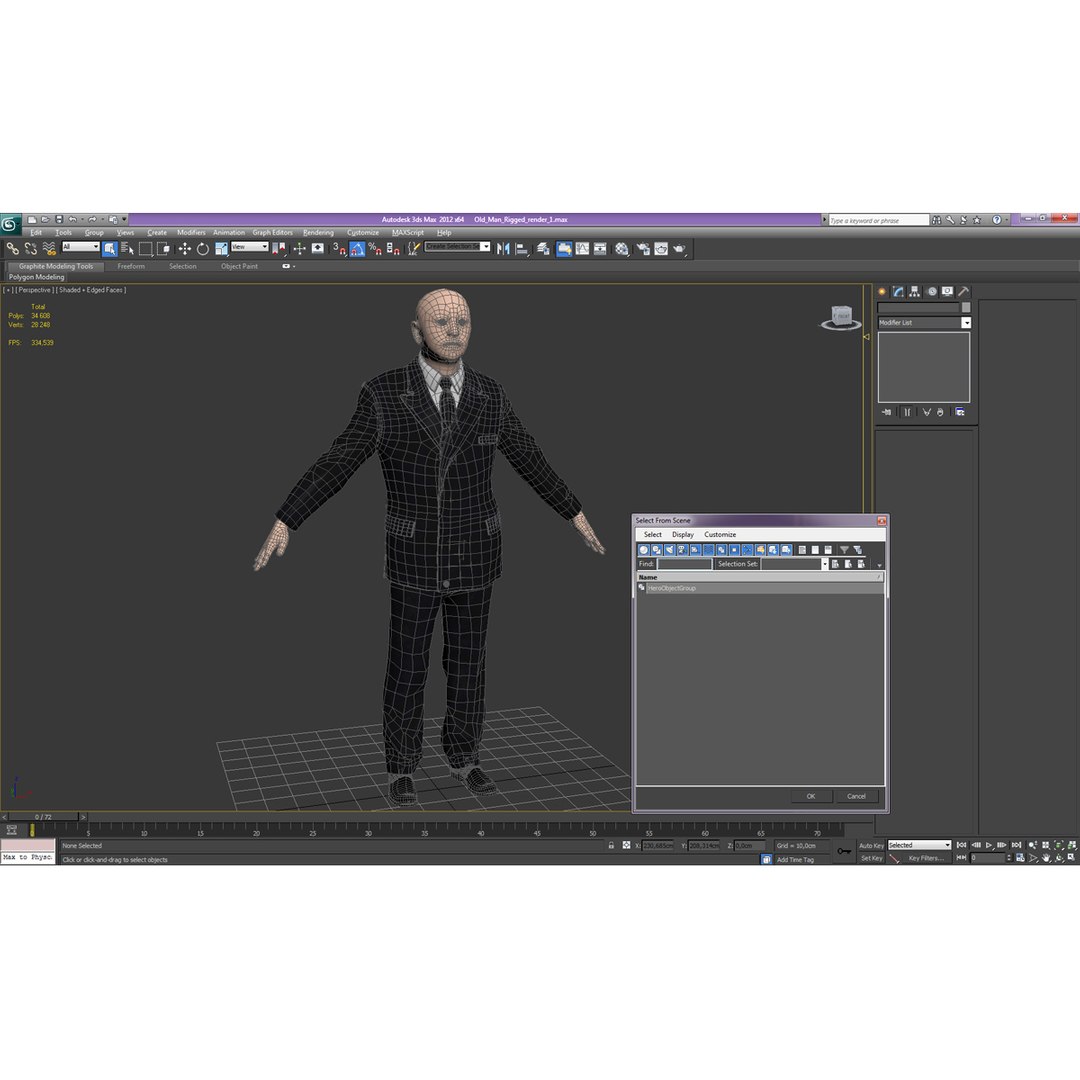Click the Select and Link tool
The height and width of the screenshot is (1080, 1080).
pyautogui.click(x=12, y=249)
